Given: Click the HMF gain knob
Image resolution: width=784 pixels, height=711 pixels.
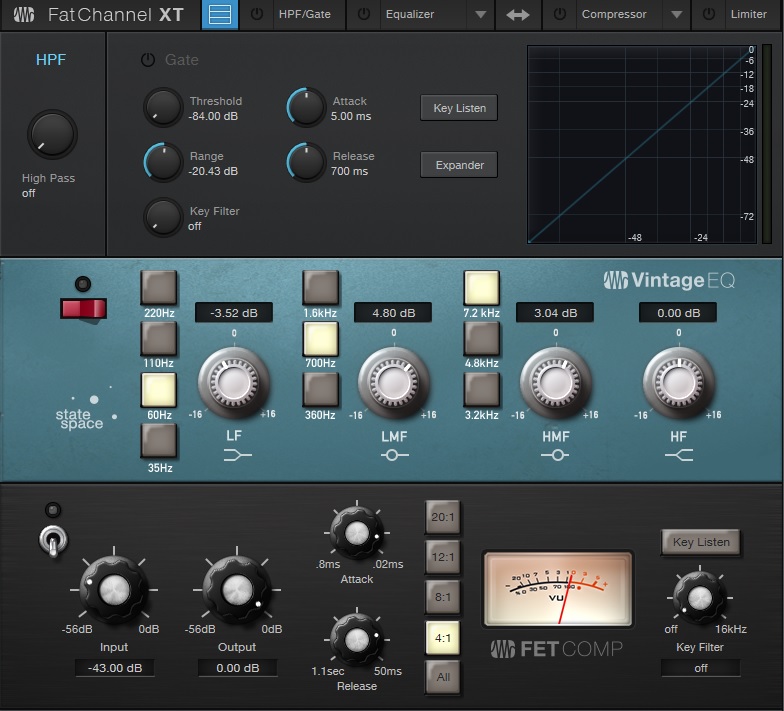Looking at the screenshot, I should pos(556,382).
